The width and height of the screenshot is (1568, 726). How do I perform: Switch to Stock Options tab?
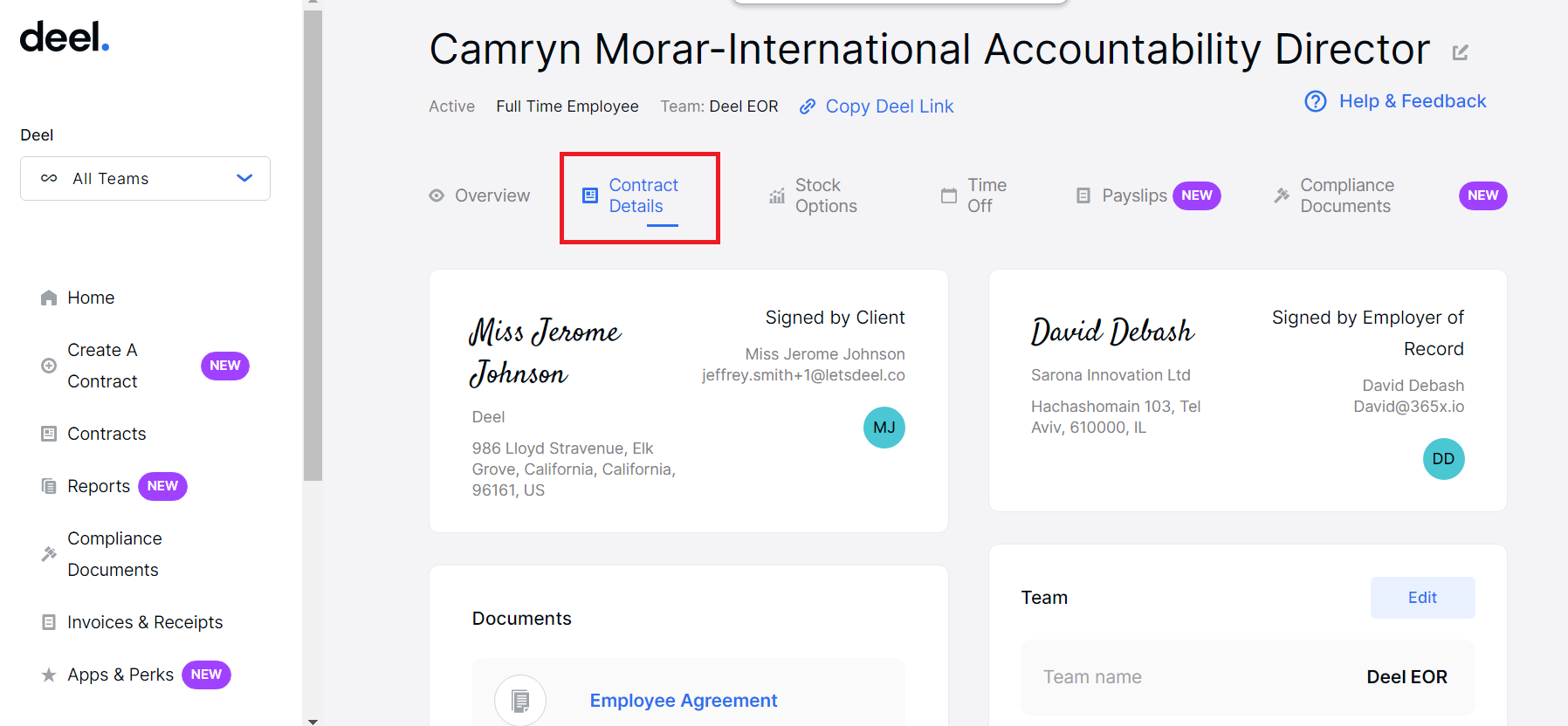(826, 195)
